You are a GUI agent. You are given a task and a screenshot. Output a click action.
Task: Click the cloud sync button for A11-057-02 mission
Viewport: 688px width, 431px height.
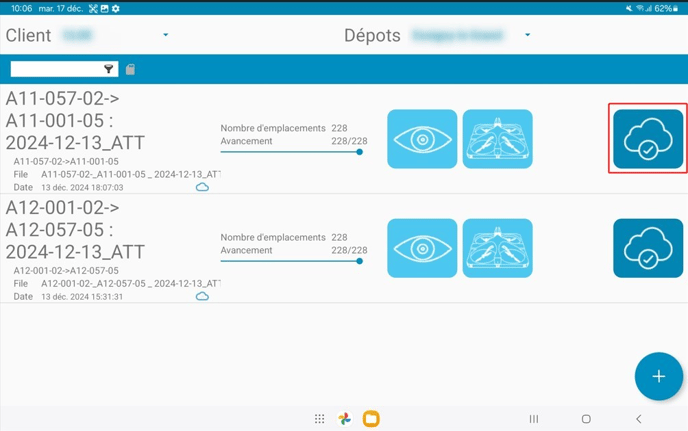click(647, 139)
